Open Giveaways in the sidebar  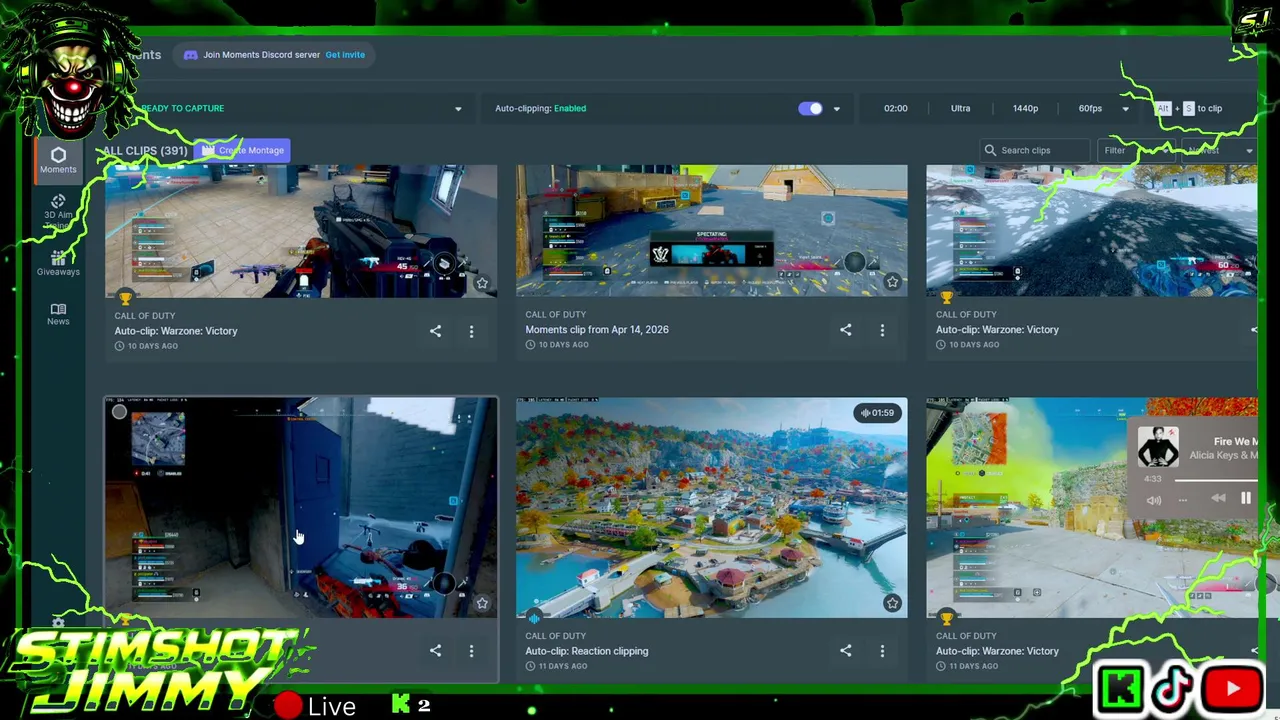tap(58, 263)
